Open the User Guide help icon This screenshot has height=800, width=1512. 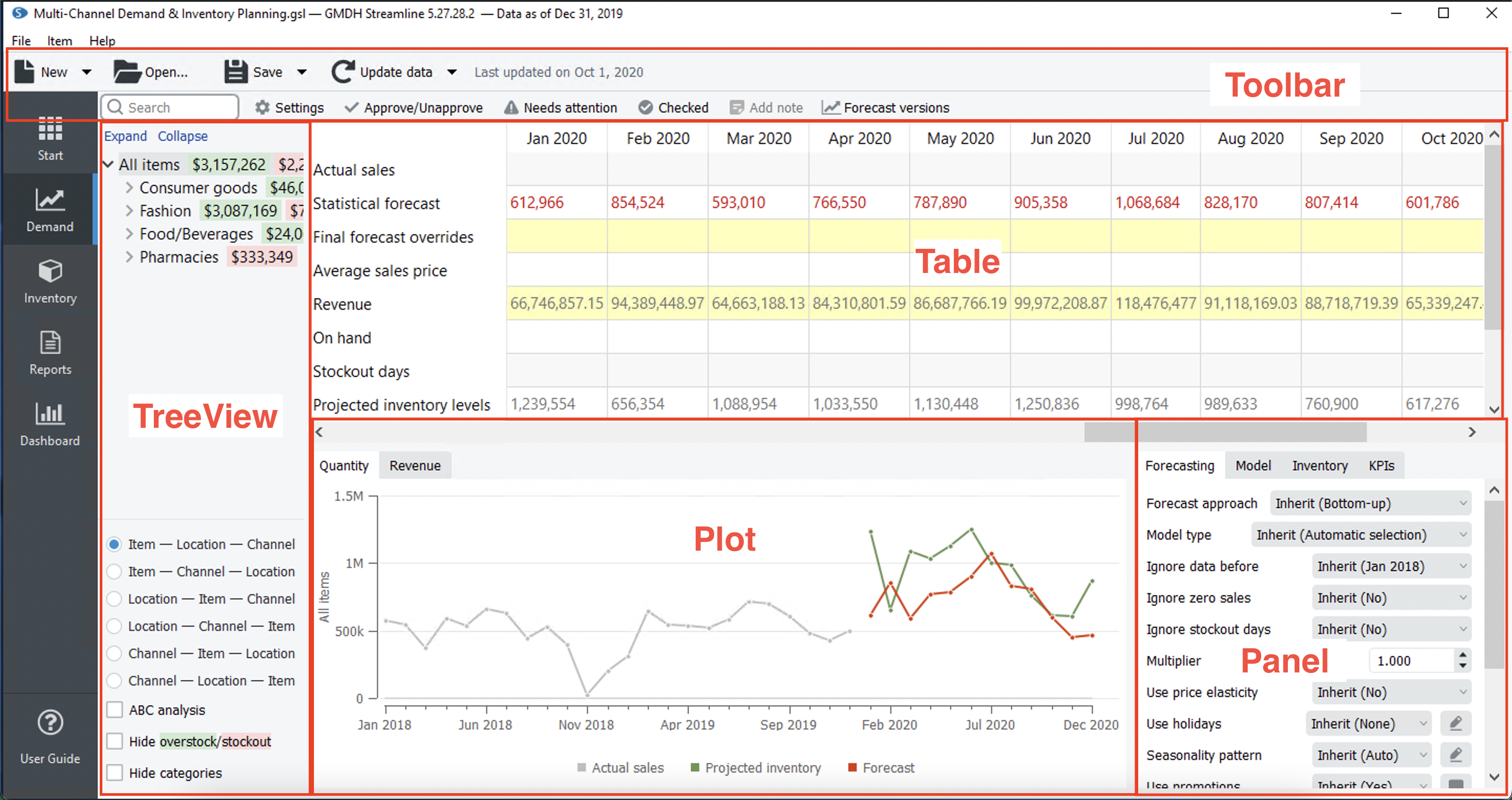click(x=50, y=722)
